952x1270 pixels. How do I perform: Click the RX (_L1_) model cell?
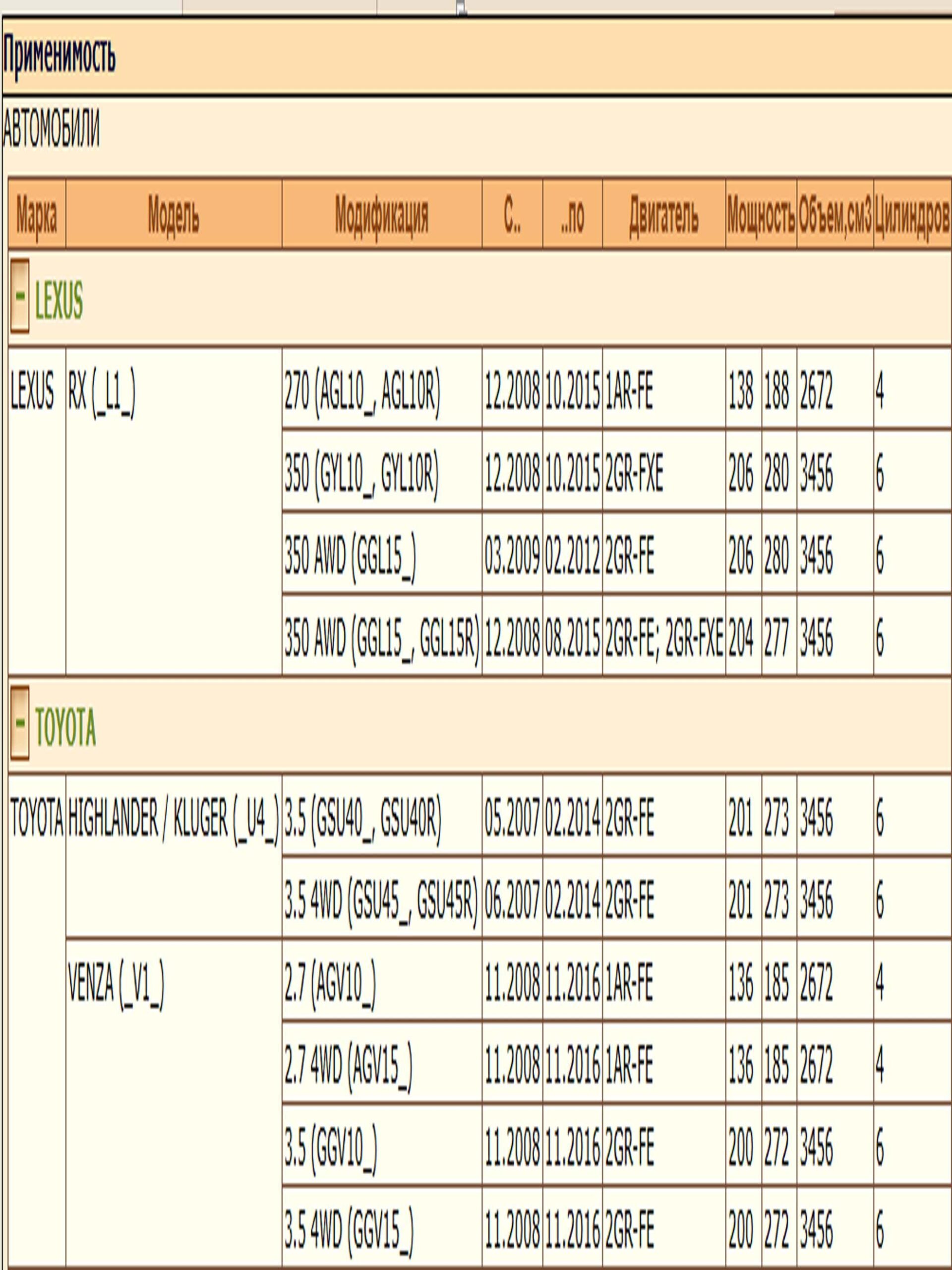102,394
